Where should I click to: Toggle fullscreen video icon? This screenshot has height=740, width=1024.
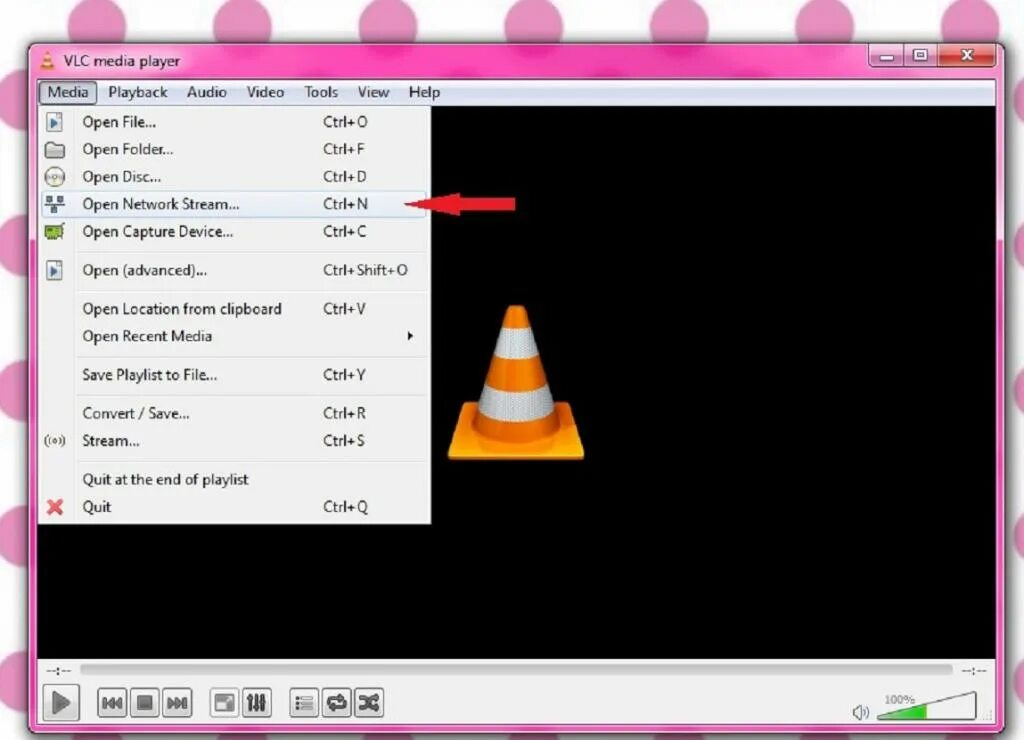pyautogui.click(x=224, y=703)
